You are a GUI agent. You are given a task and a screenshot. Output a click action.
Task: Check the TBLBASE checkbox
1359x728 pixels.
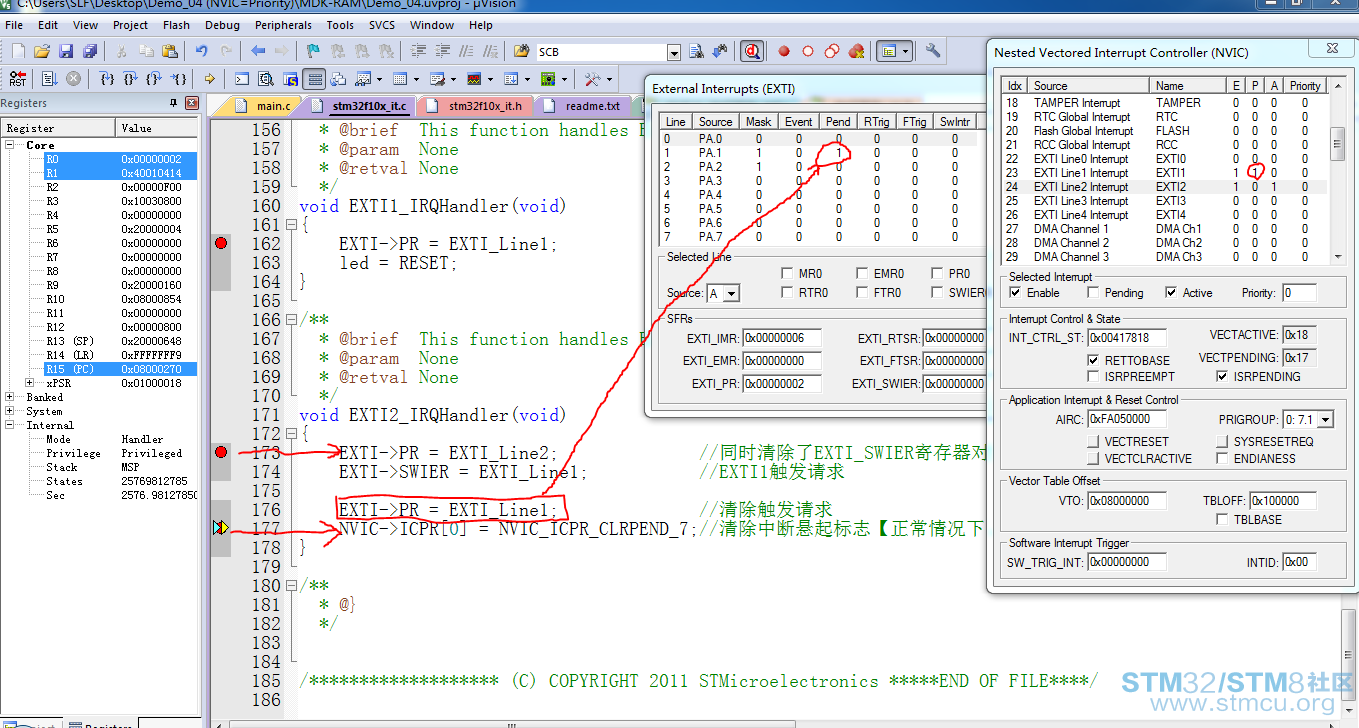tap(1222, 520)
